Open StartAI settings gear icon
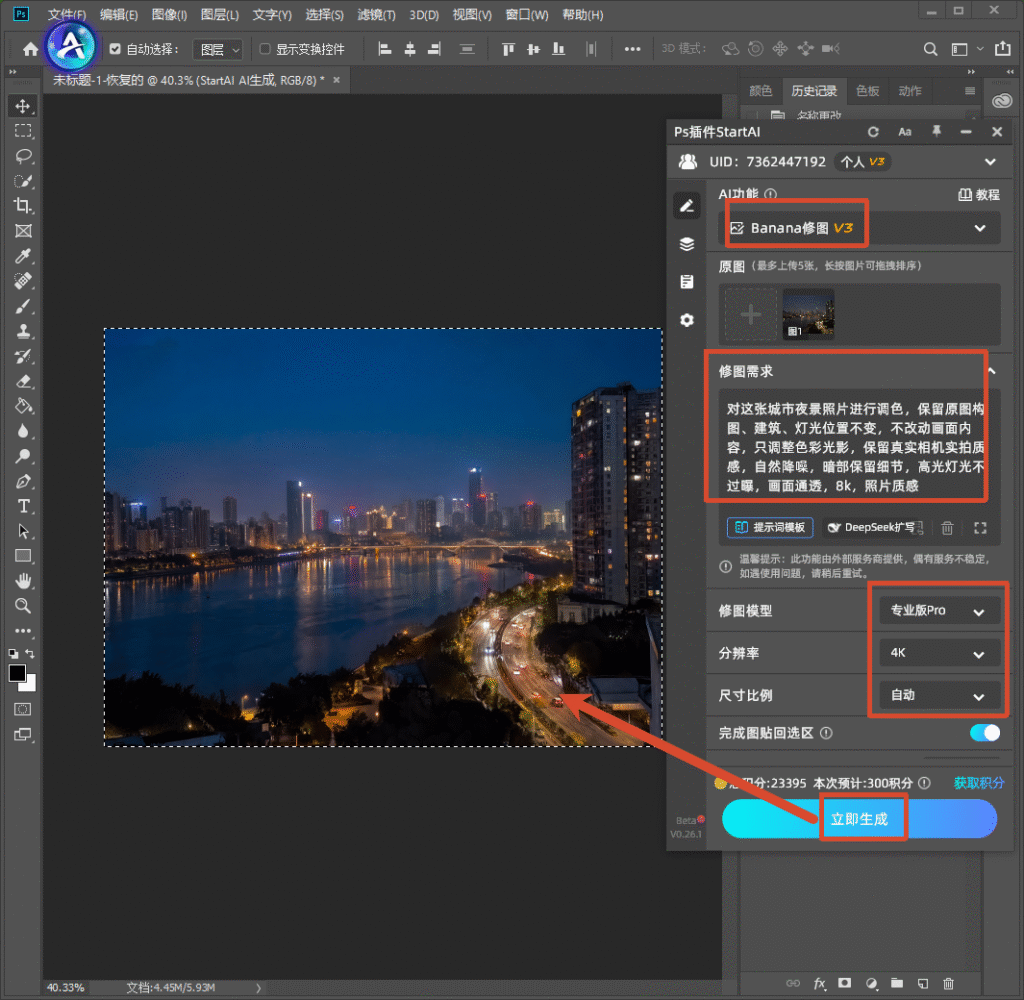 point(686,320)
